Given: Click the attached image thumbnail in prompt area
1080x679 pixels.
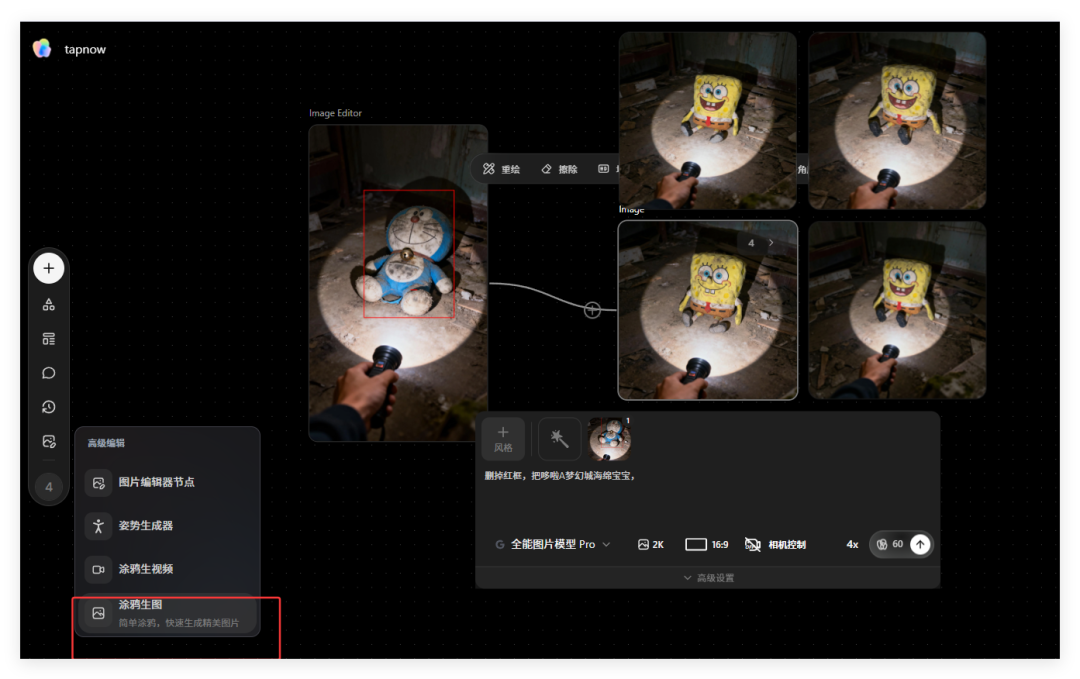Looking at the screenshot, I should [x=611, y=439].
